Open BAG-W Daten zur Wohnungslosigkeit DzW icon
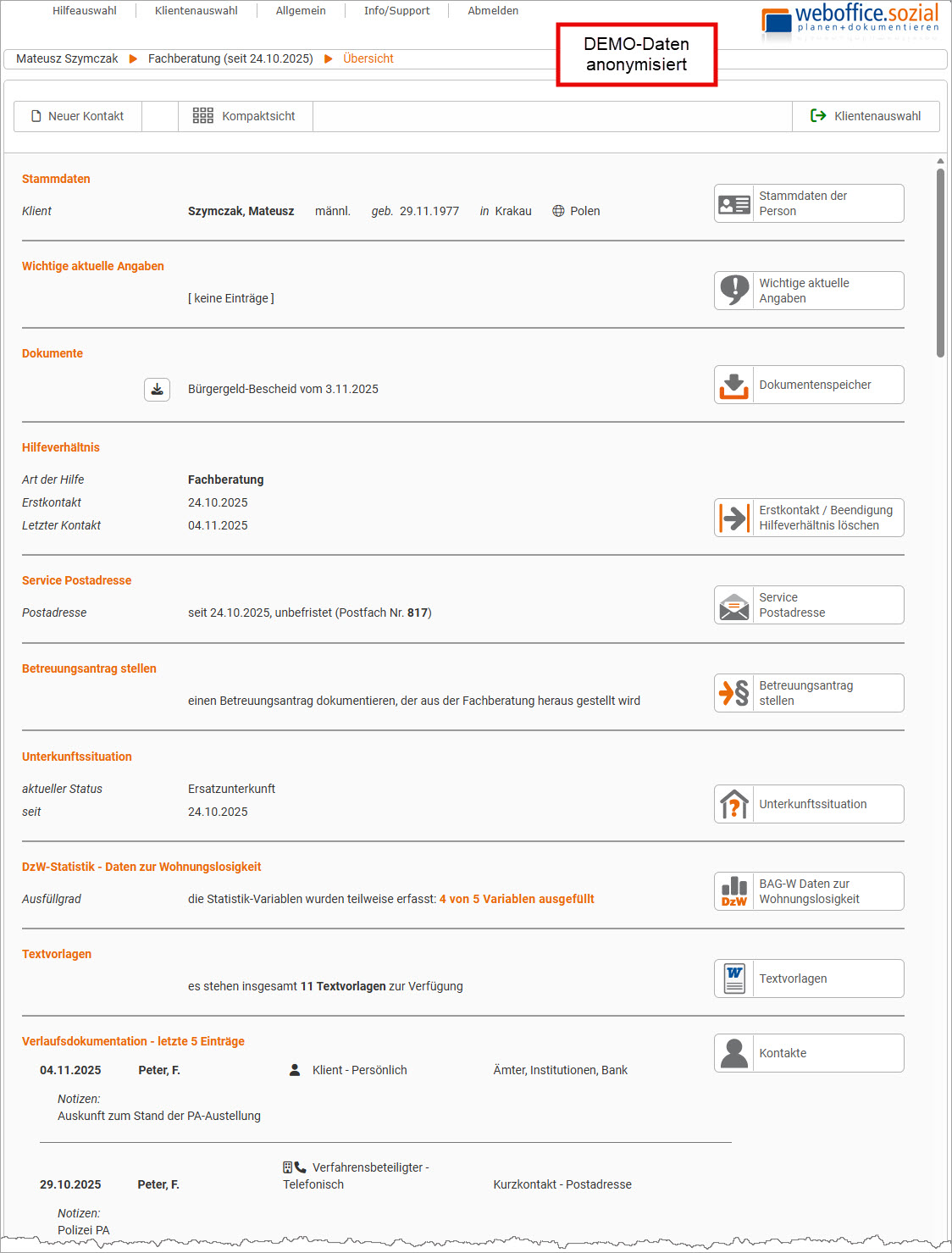This screenshot has height=1253, width=952. click(733, 891)
